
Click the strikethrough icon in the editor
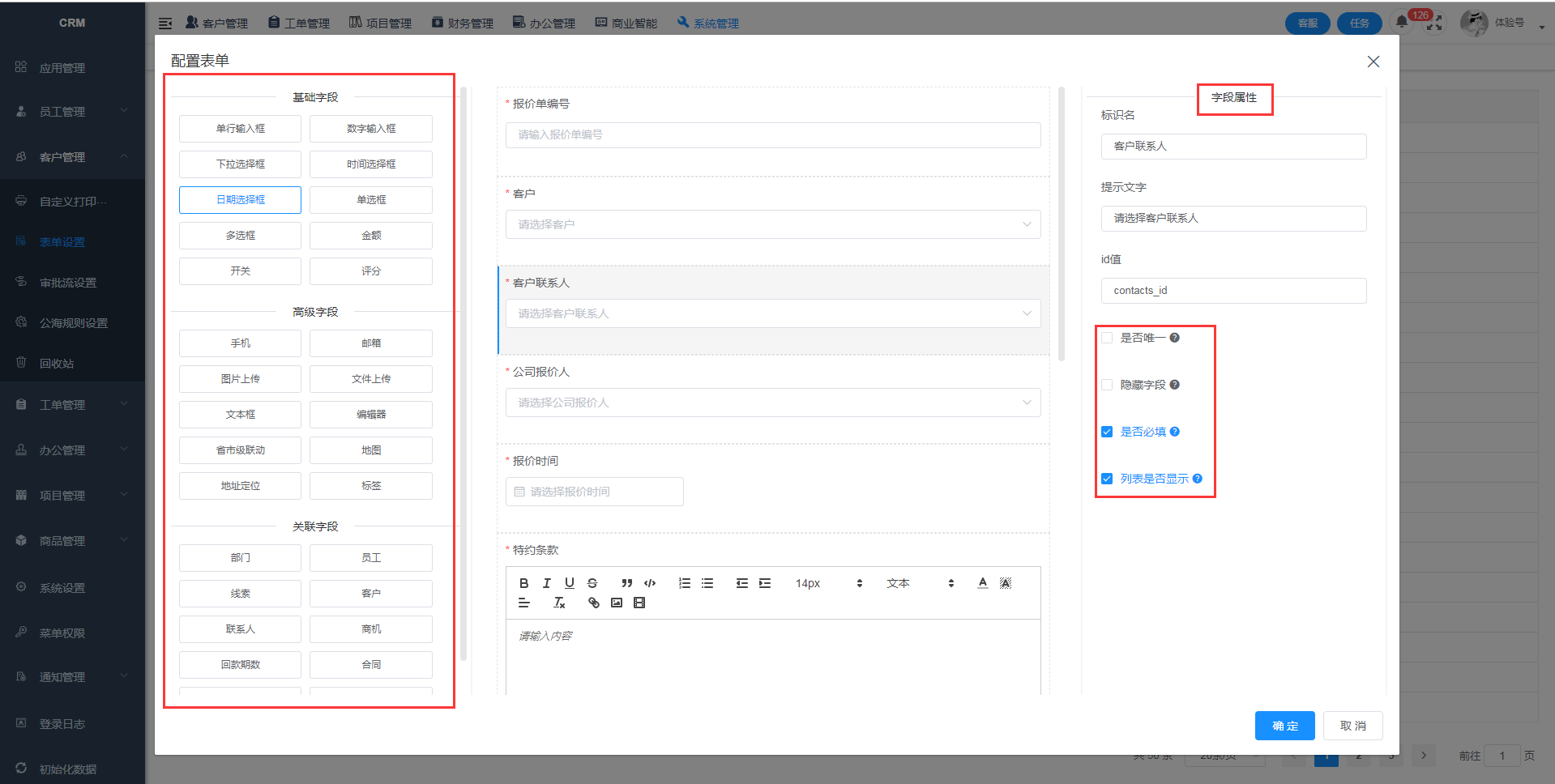click(592, 583)
